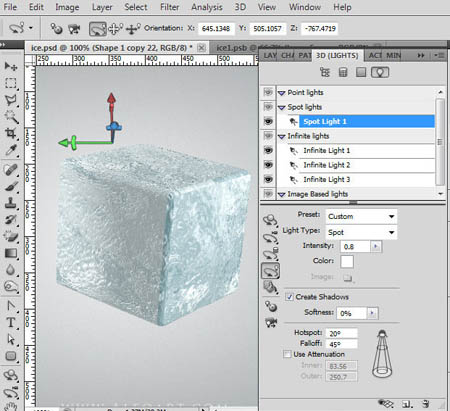Select the Horizontal Type tool
The image size is (450, 411).
pos(11,322)
